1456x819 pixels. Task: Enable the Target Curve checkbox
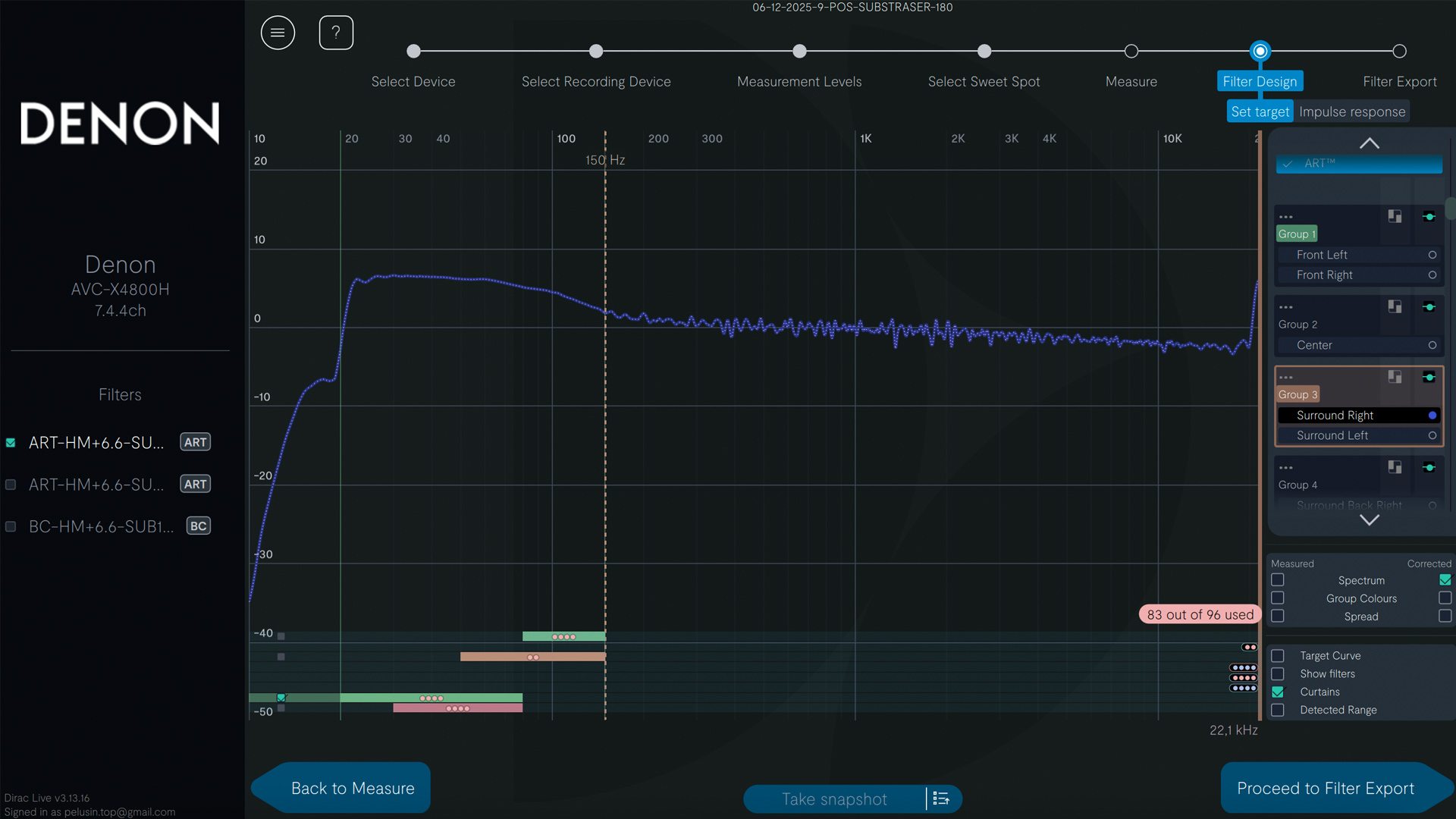(1278, 655)
